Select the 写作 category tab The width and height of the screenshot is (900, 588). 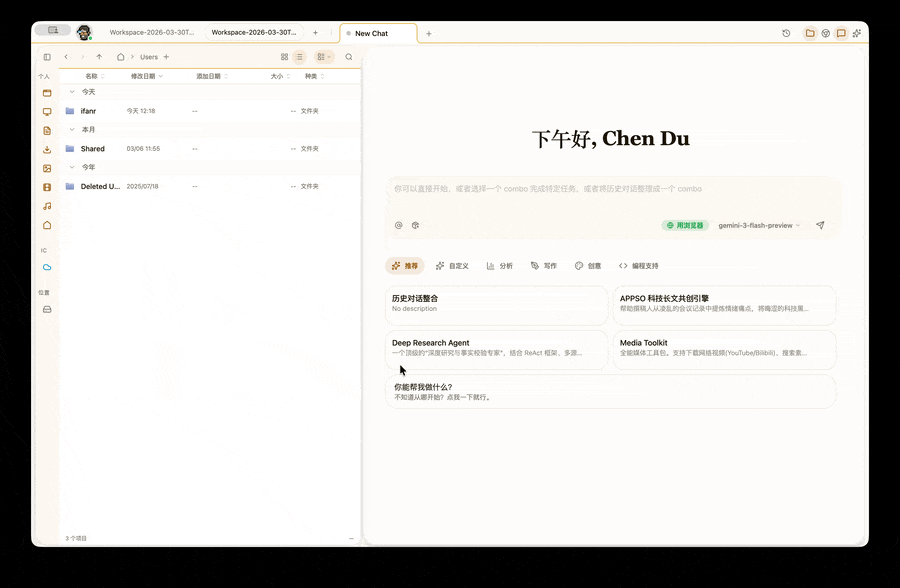coord(543,265)
